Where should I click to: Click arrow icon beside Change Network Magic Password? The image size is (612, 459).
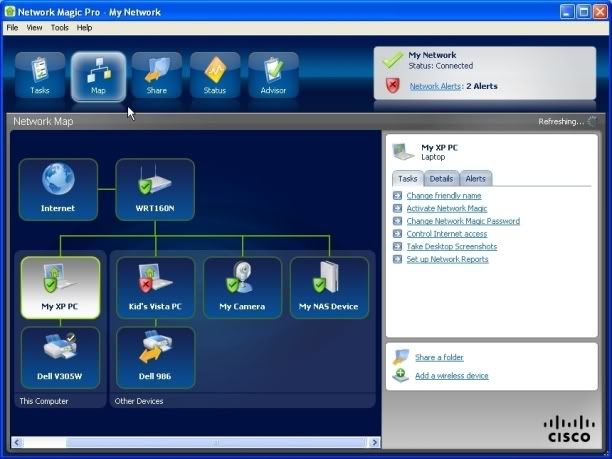coord(397,221)
